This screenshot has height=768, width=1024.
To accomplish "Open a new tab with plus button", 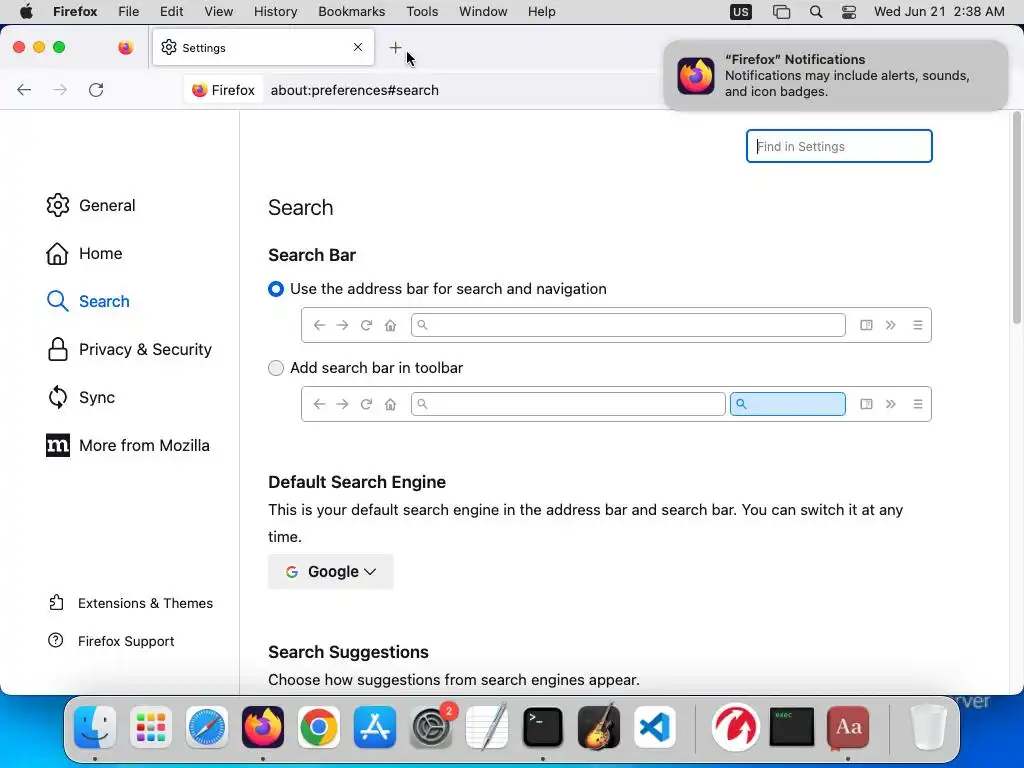I will pyautogui.click(x=395, y=48).
